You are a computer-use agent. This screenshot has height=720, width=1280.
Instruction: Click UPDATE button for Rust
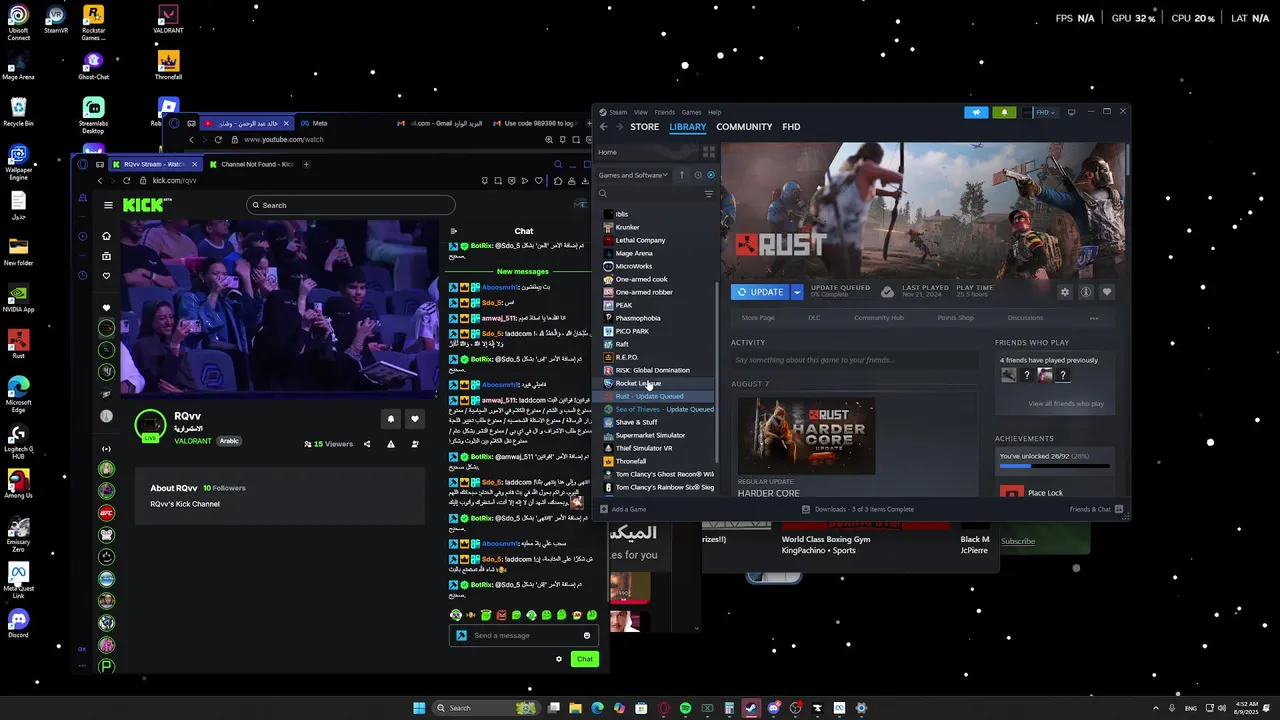tap(761, 292)
